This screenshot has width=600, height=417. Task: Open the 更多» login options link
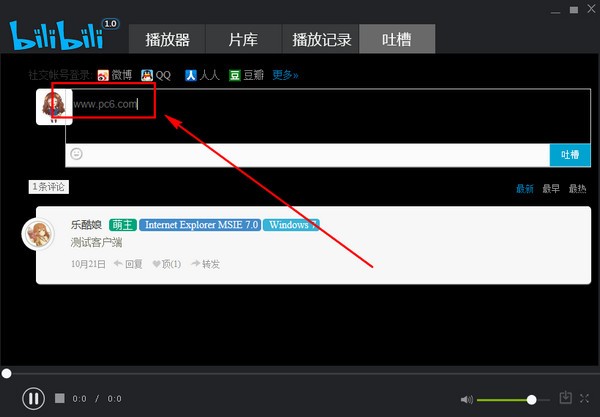pos(285,75)
